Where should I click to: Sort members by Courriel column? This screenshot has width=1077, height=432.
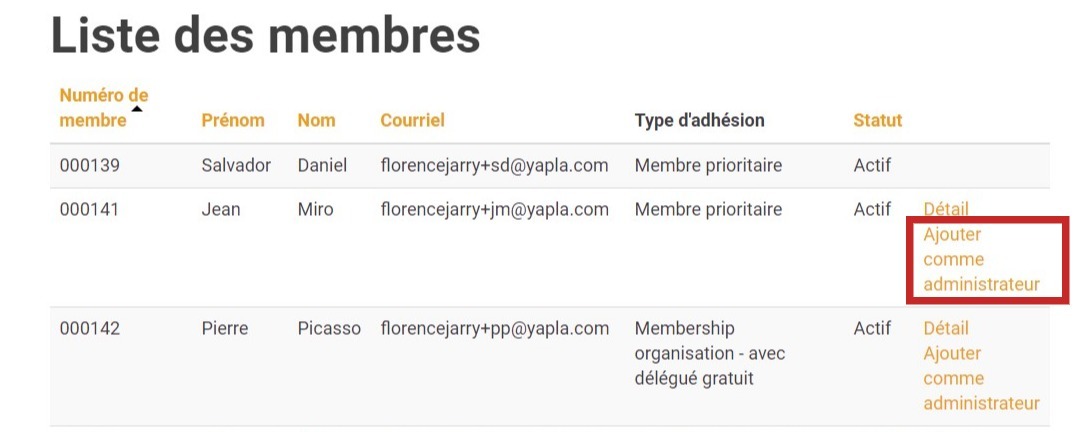point(412,120)
